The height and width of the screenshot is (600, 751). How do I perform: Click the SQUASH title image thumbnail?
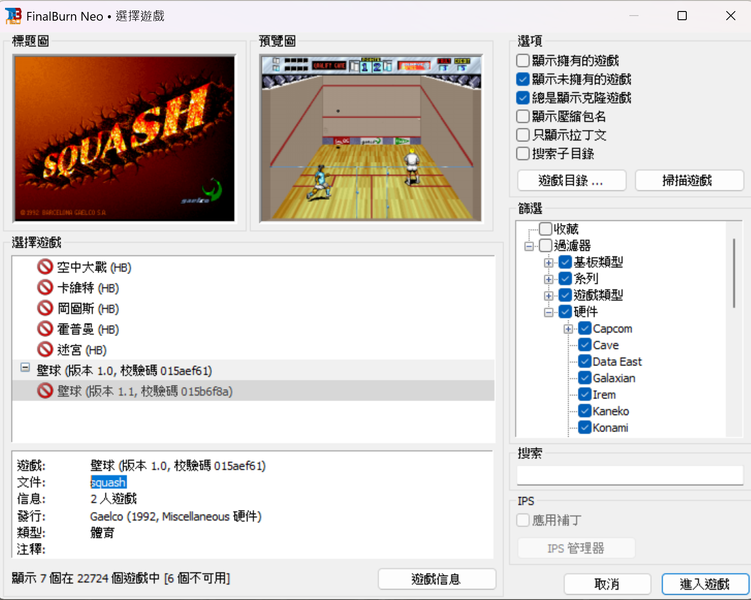click(x=125, y=138)
